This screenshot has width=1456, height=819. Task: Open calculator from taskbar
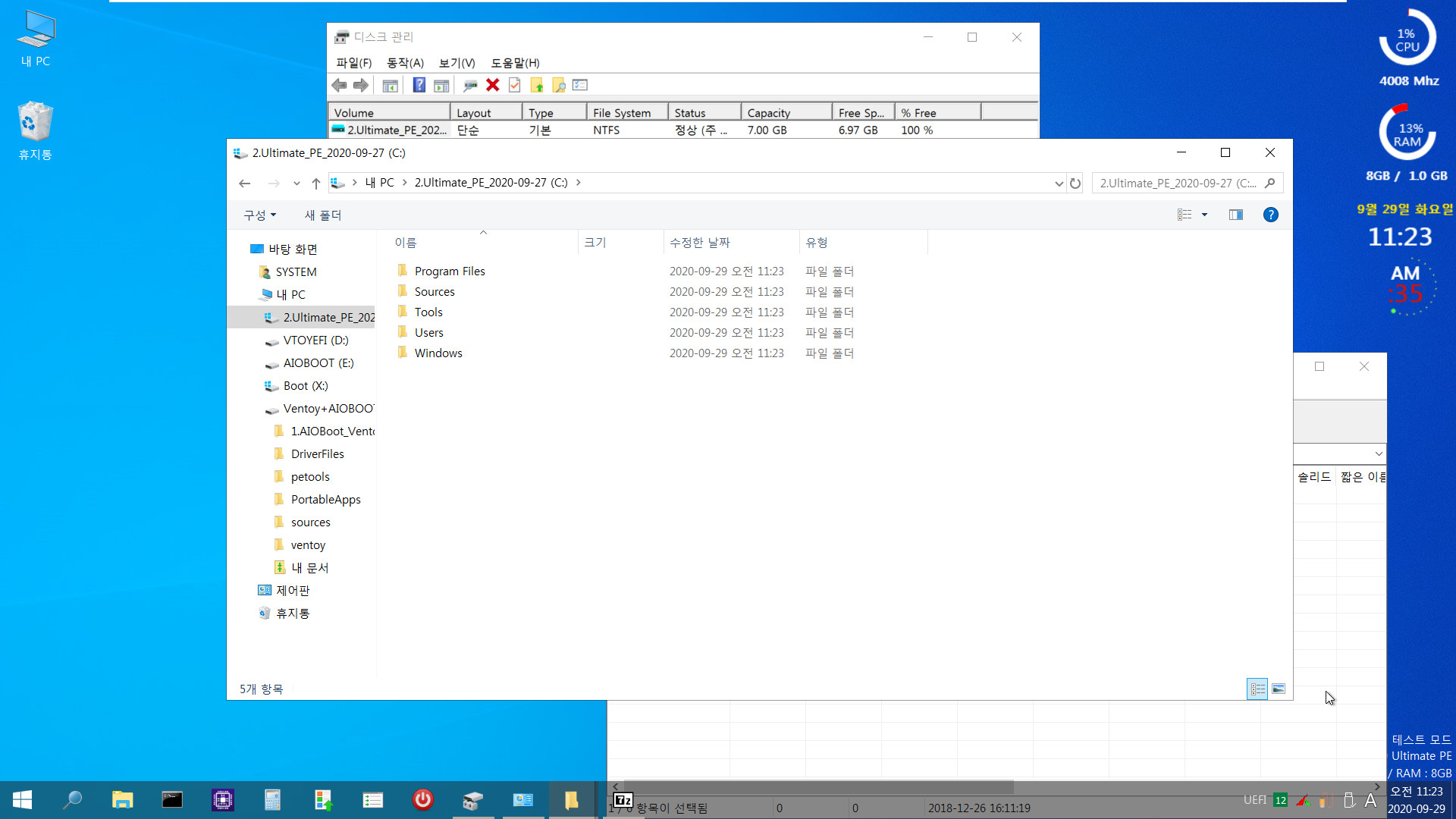(272, 800)
